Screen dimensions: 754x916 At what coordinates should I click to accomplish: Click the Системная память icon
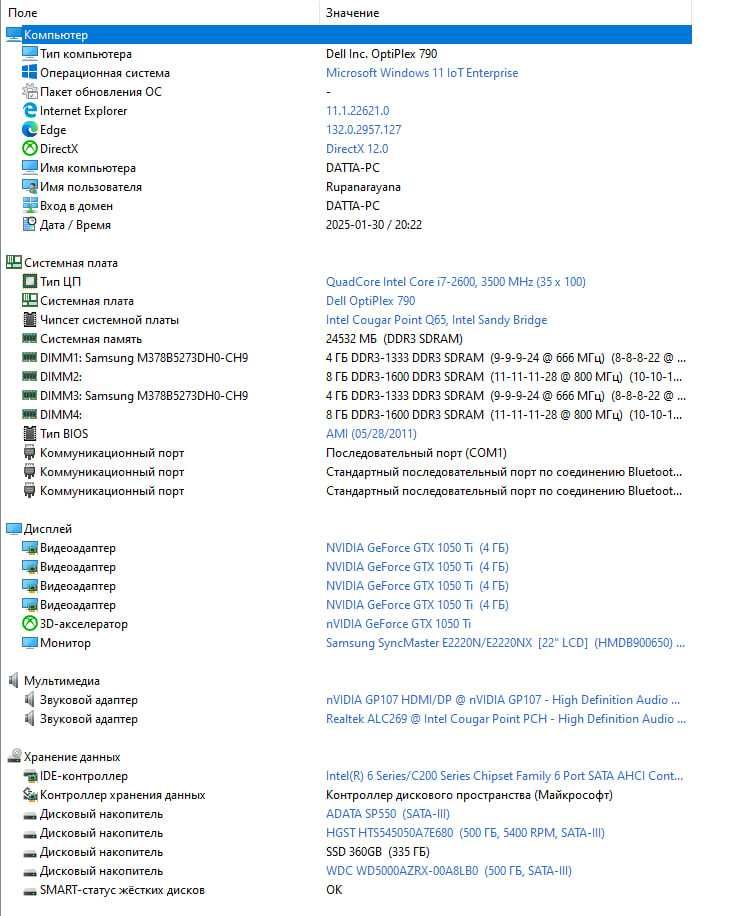tap(29, 338)
